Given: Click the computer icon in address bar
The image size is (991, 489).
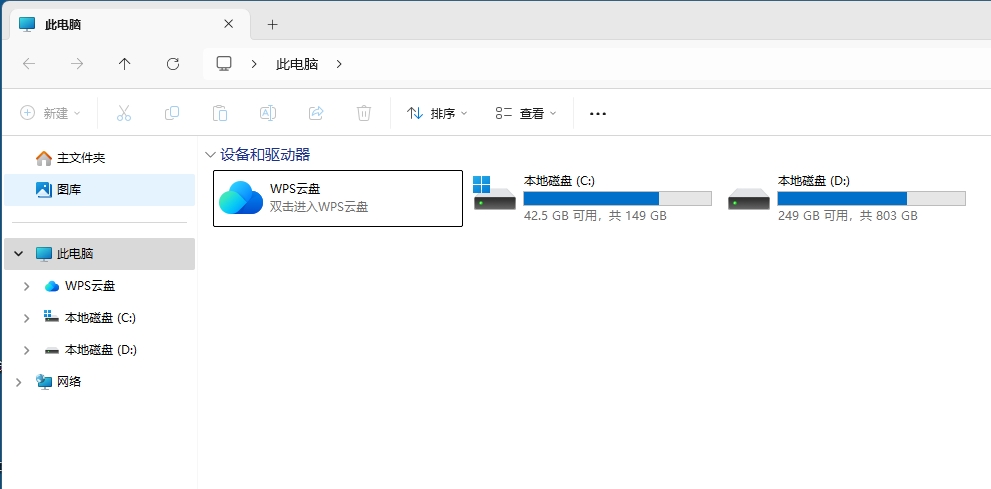Looking at the screenshot, I should click(224, 64).
